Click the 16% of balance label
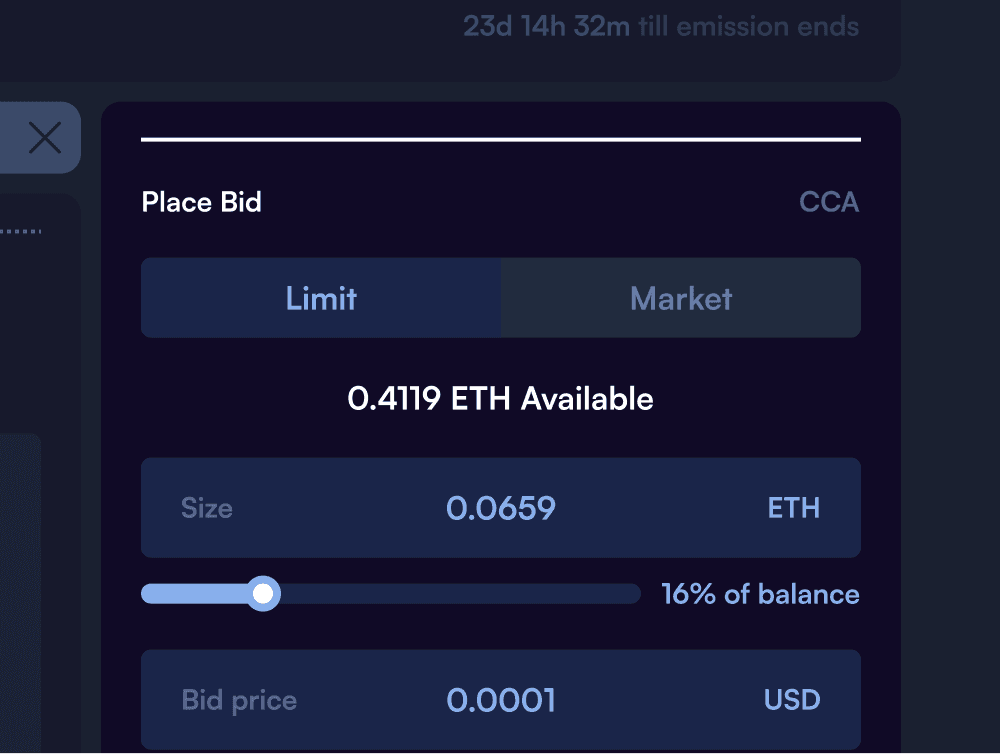The height and width of the screenshot is (754, 1000). click(760, 595)
